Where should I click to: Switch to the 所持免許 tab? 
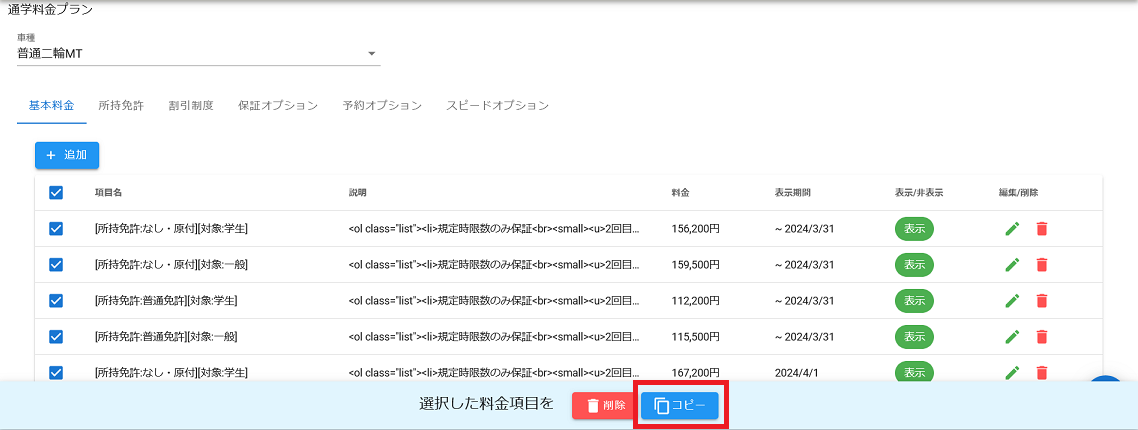(121, 105)
